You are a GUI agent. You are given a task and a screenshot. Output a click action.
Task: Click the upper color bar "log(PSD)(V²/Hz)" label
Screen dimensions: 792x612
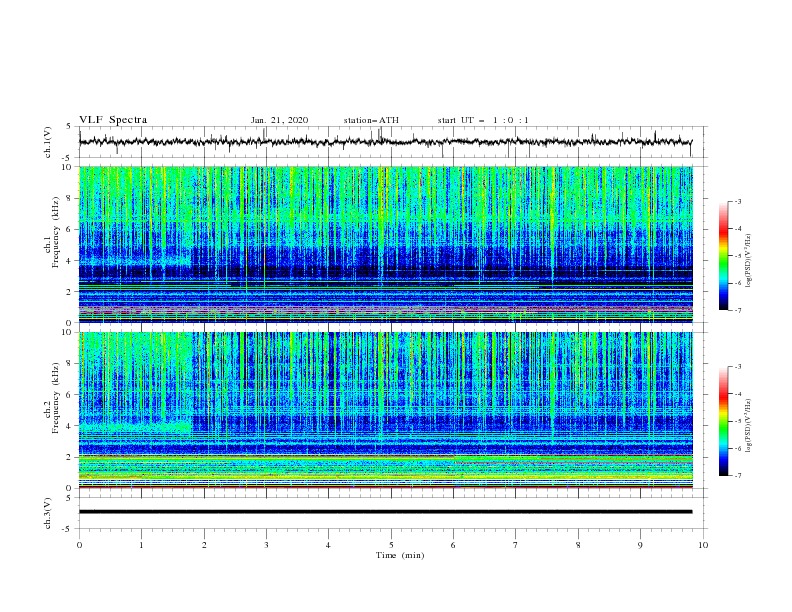[749, 261]
